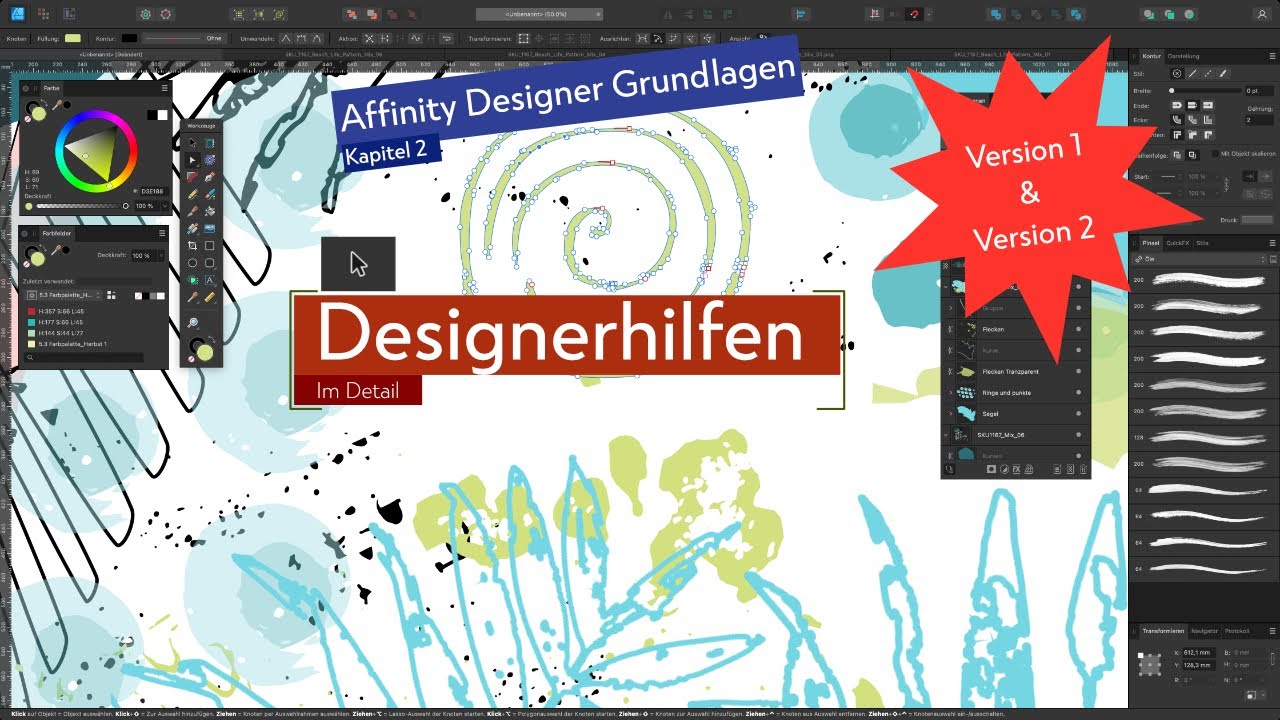Screen dimensions: 1280x720
Task: Enable 'Mit Objekt skalieren' checkbox
Action: pyautogui.click(x=1215, y=154)
